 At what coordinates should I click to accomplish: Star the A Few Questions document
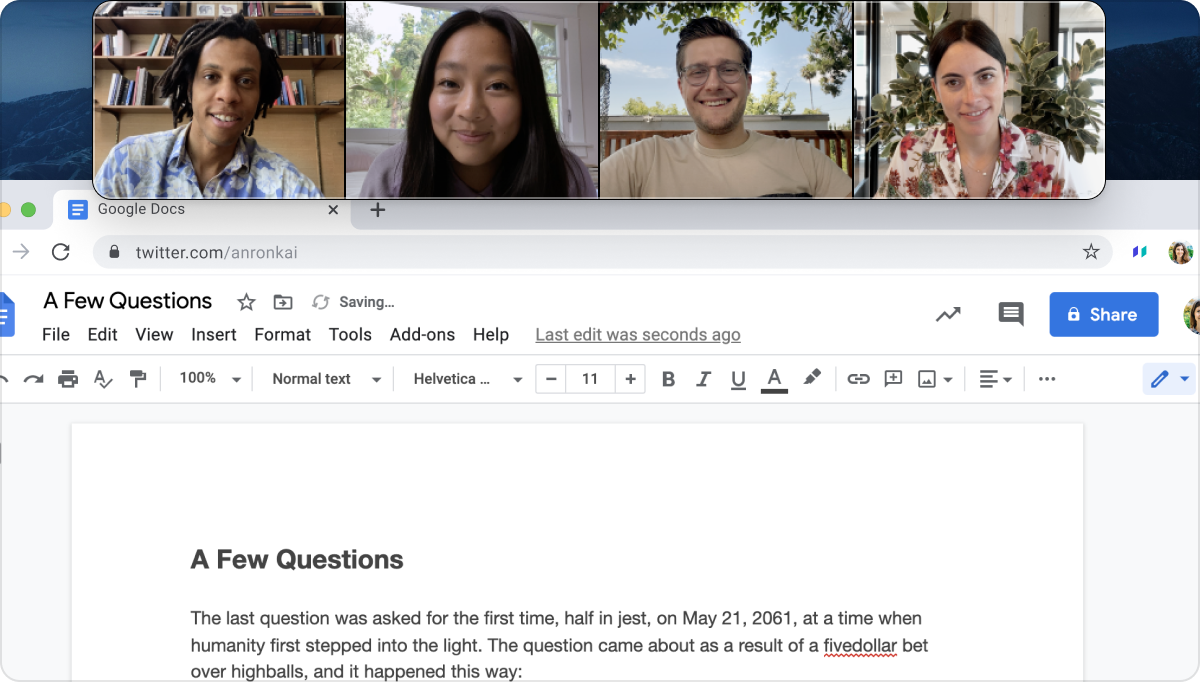click(x=246, y=302)
